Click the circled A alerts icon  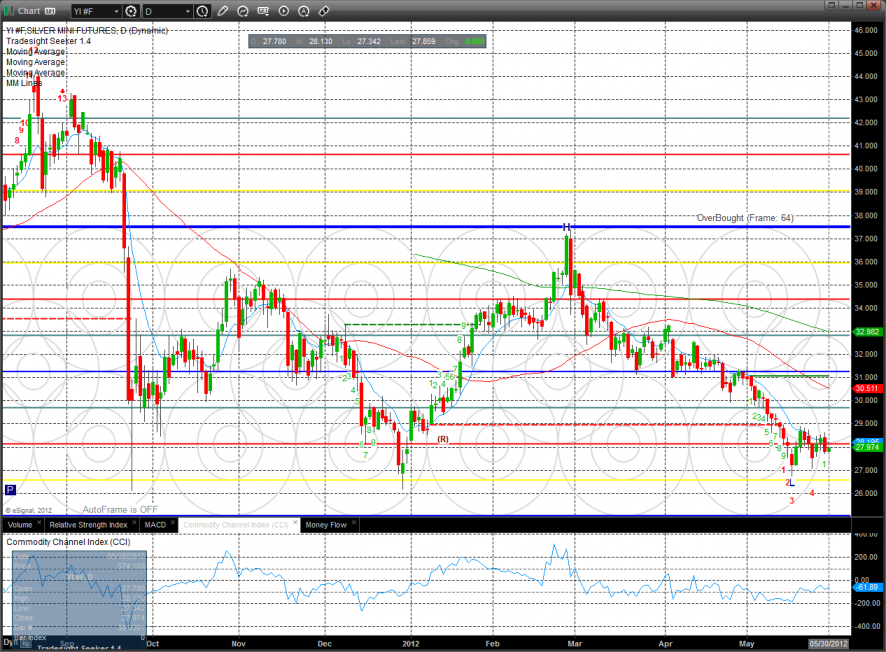[304, 11]
